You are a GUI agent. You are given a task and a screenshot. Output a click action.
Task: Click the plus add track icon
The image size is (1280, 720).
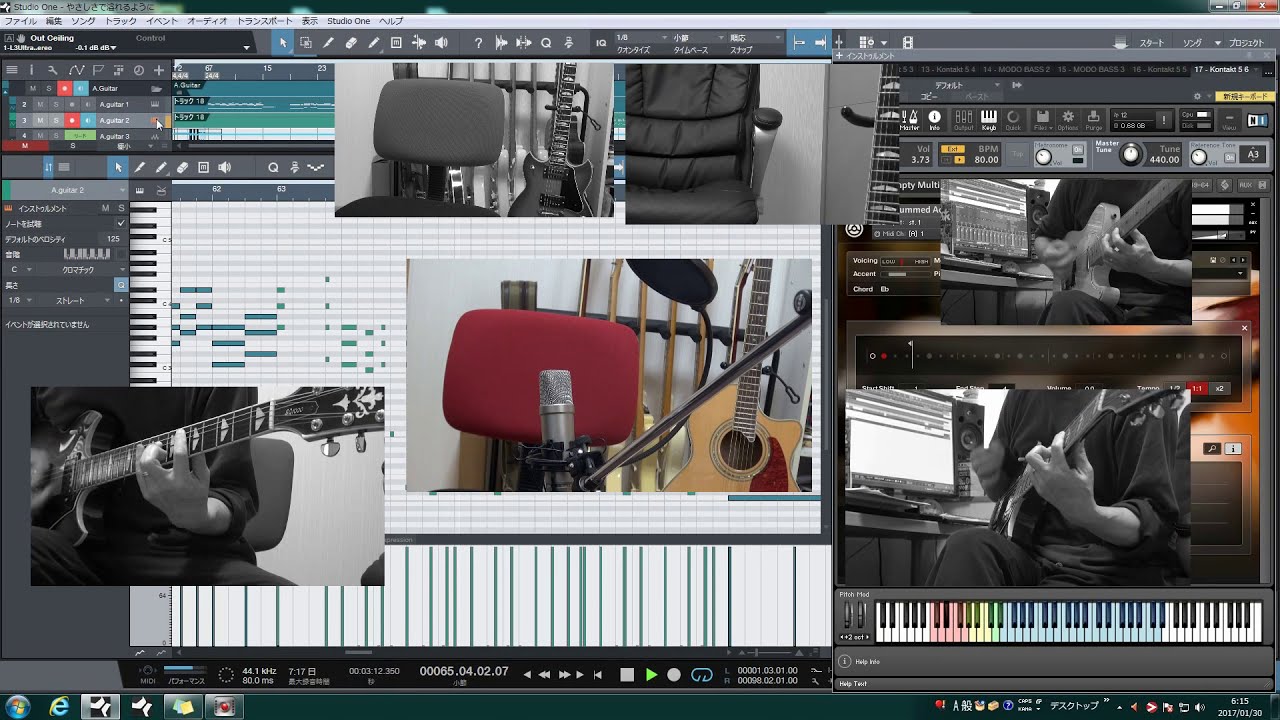[158, 70]
